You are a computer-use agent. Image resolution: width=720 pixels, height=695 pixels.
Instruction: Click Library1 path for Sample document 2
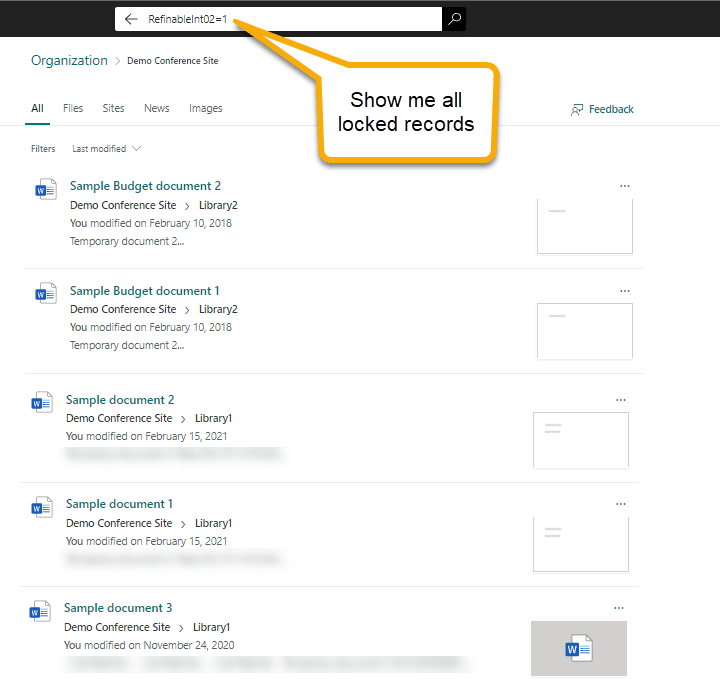pyautogui.click(x=214, y=418)
